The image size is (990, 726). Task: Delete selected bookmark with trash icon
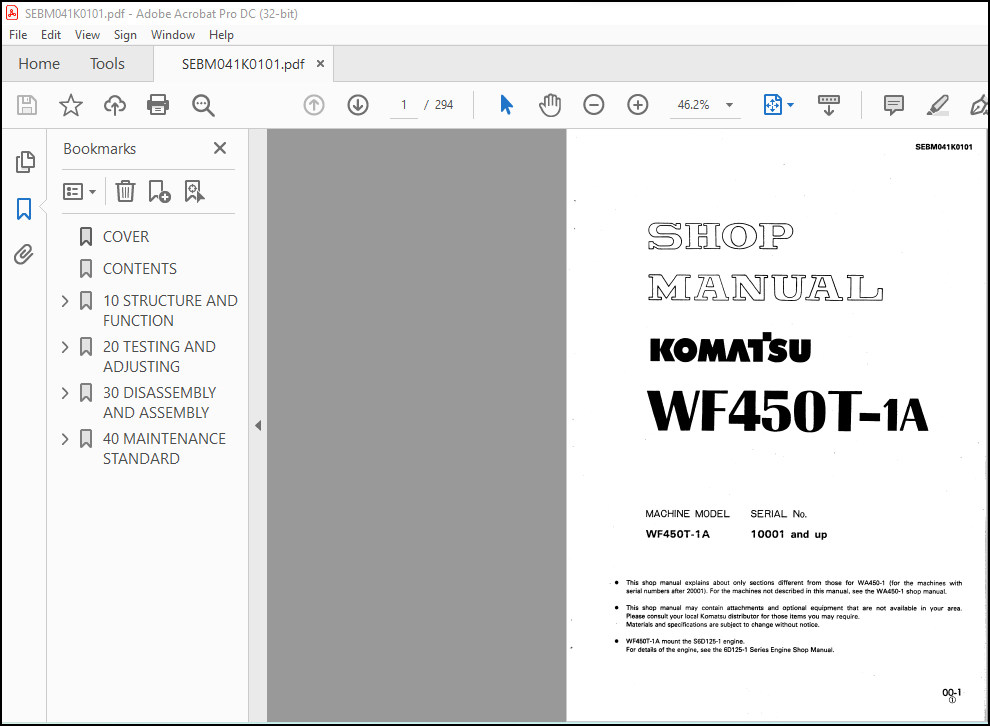125,191
